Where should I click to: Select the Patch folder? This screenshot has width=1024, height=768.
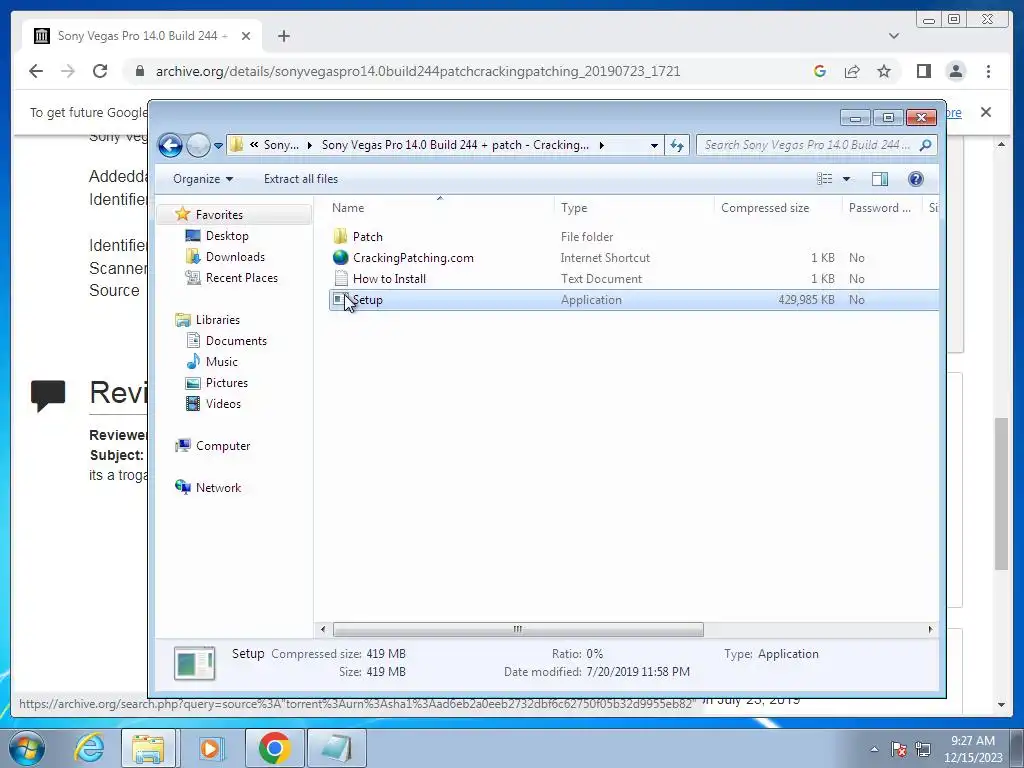point(367,236)
